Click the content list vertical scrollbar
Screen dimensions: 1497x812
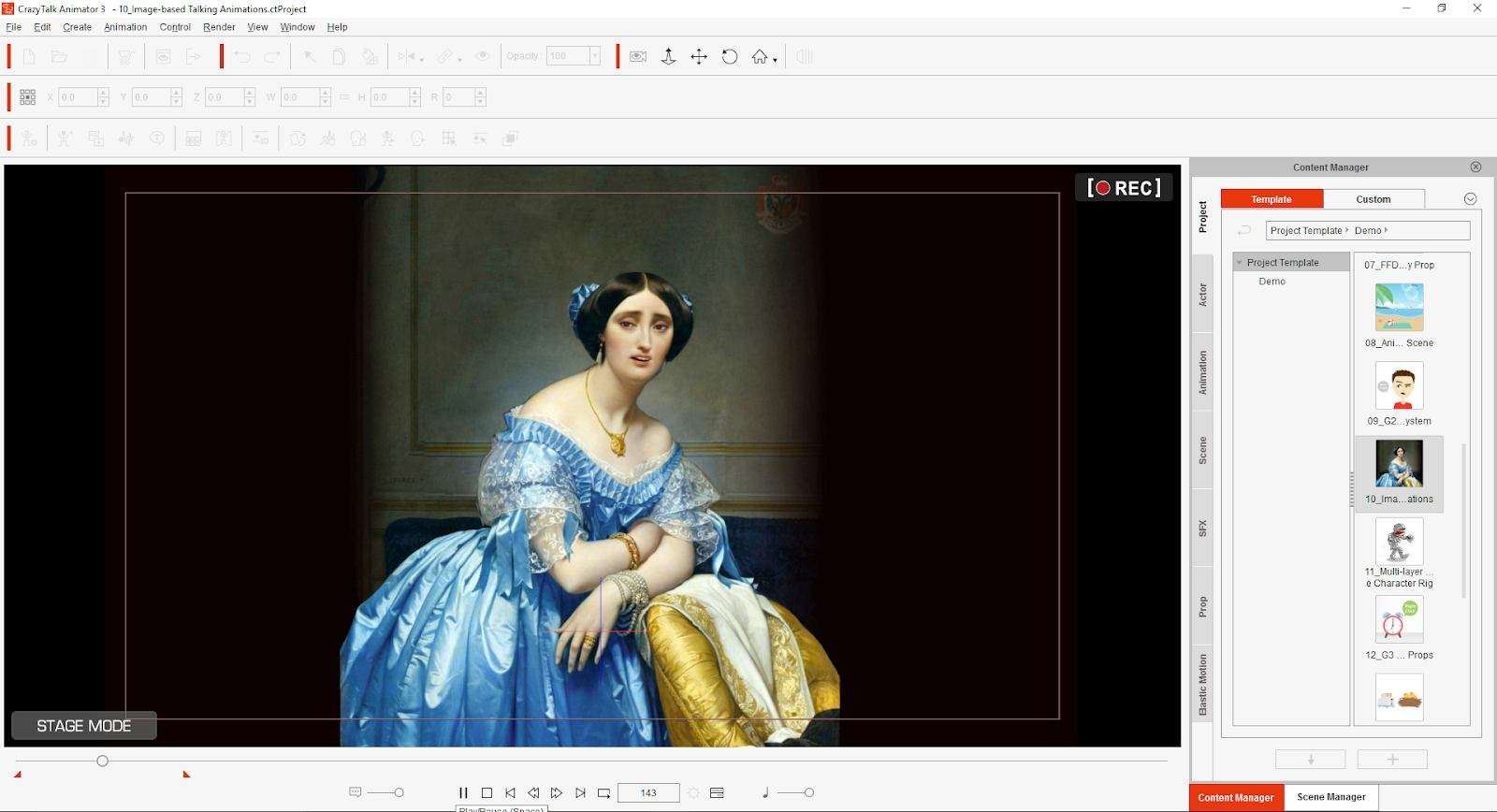(1464, 521)
